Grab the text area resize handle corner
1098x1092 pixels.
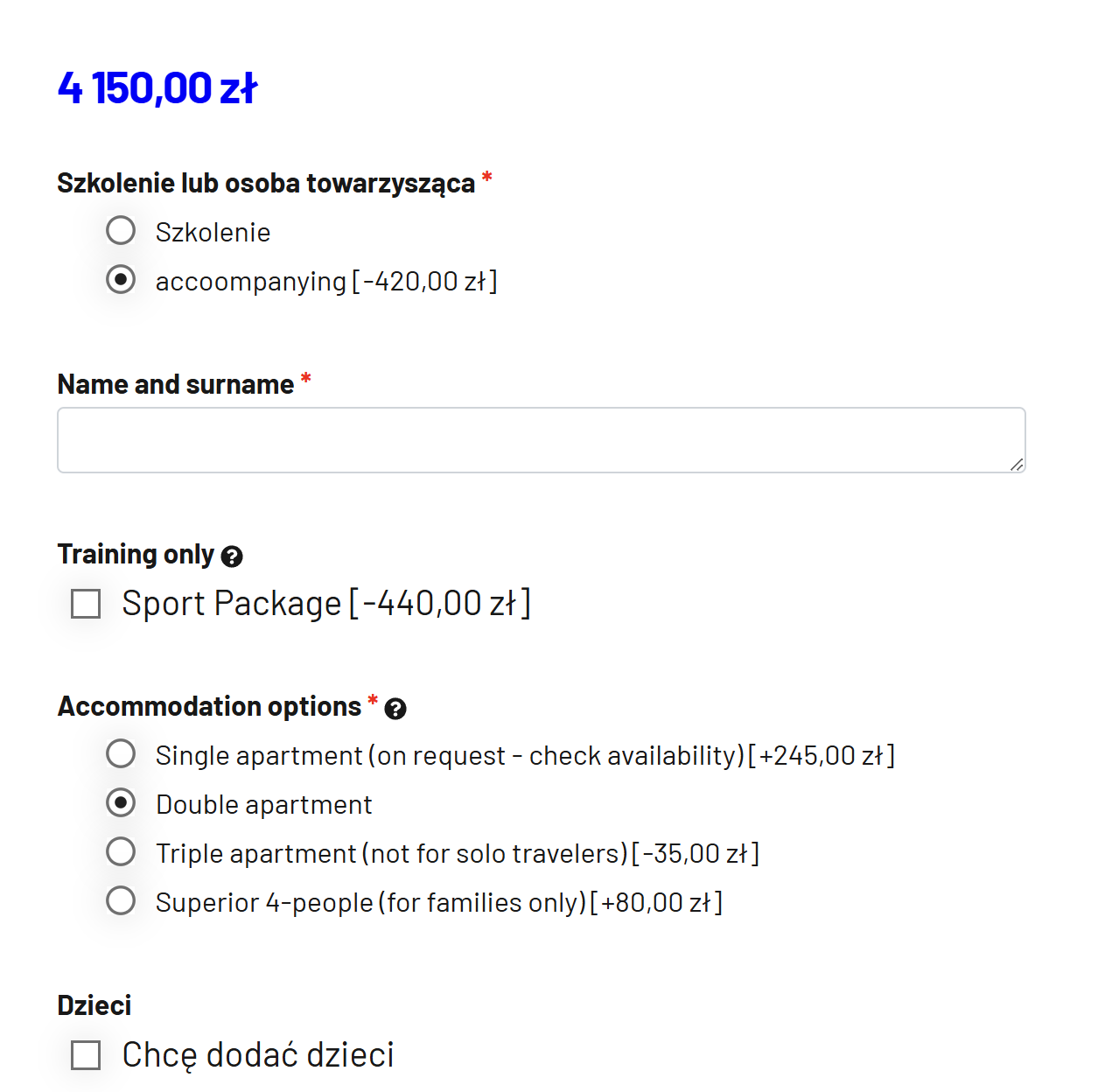click(x=1017, y=465)
